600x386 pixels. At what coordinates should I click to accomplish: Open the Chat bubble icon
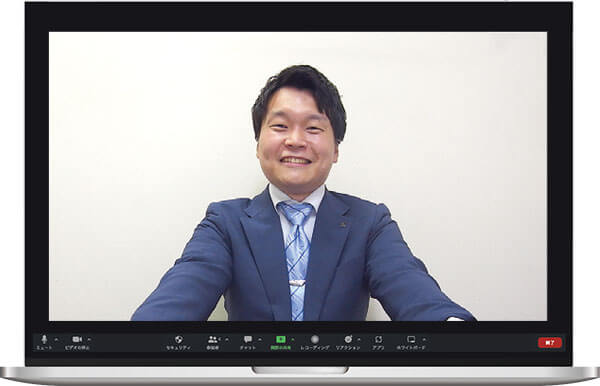[248, 339]
